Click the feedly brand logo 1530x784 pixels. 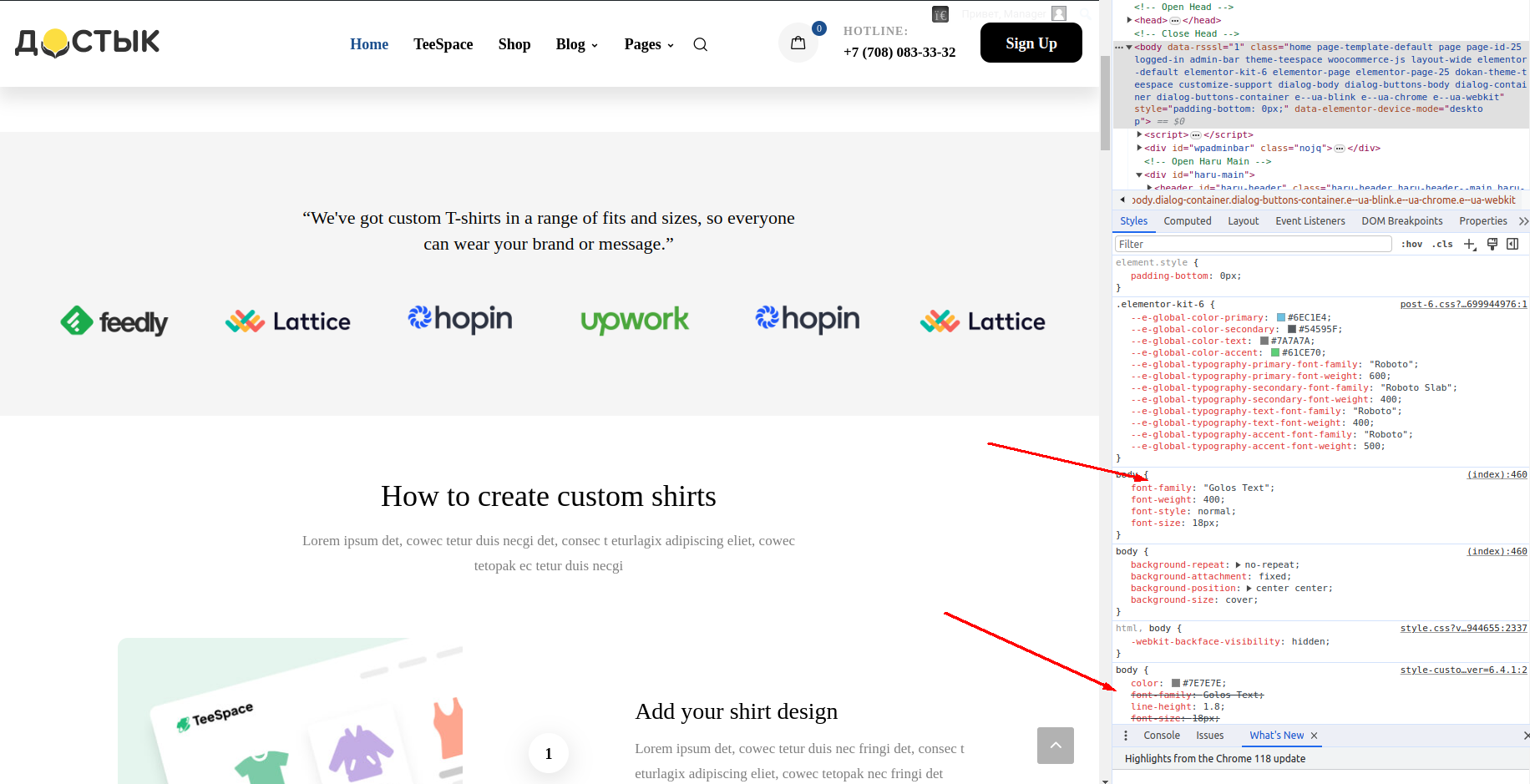tap(114, 321)
